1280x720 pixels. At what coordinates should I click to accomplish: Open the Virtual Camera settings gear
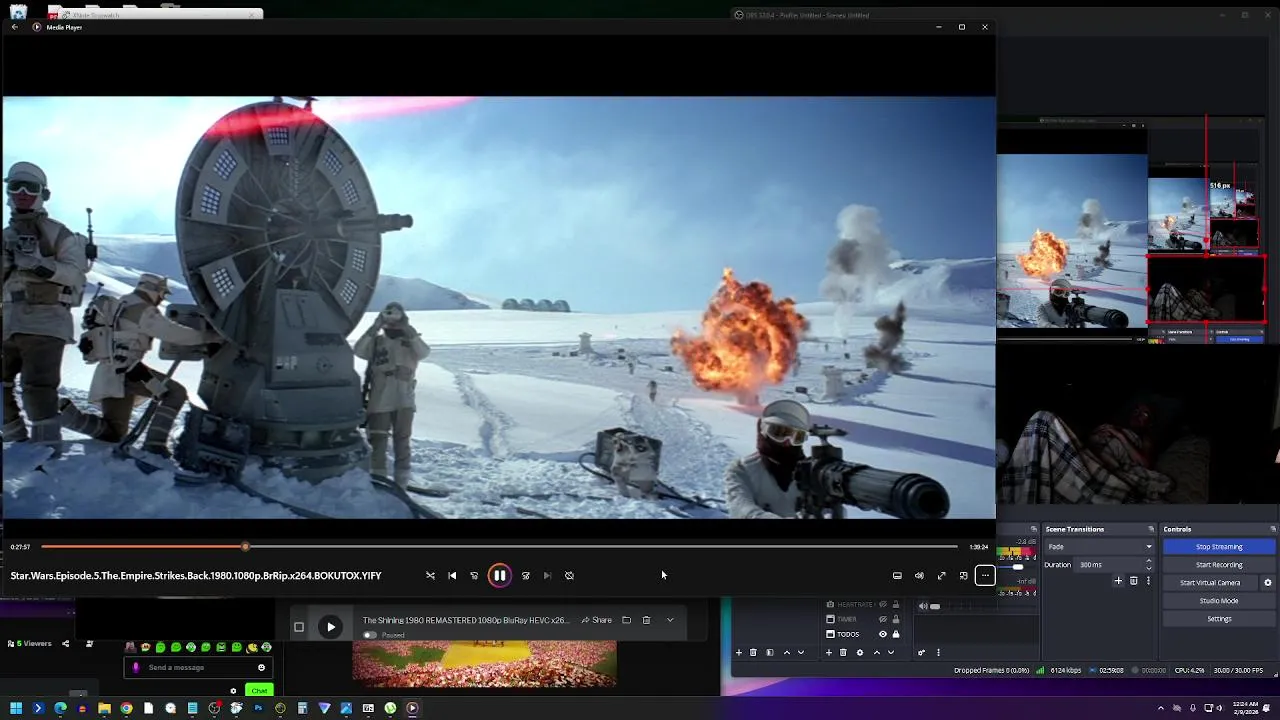[1268, 583]
